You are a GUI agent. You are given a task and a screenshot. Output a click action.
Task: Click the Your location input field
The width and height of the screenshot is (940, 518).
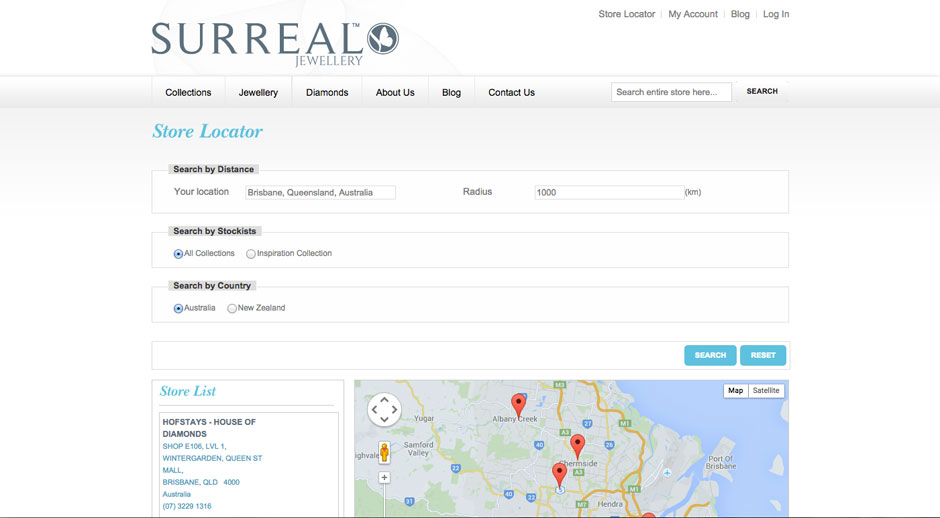[x=320, y=192]
